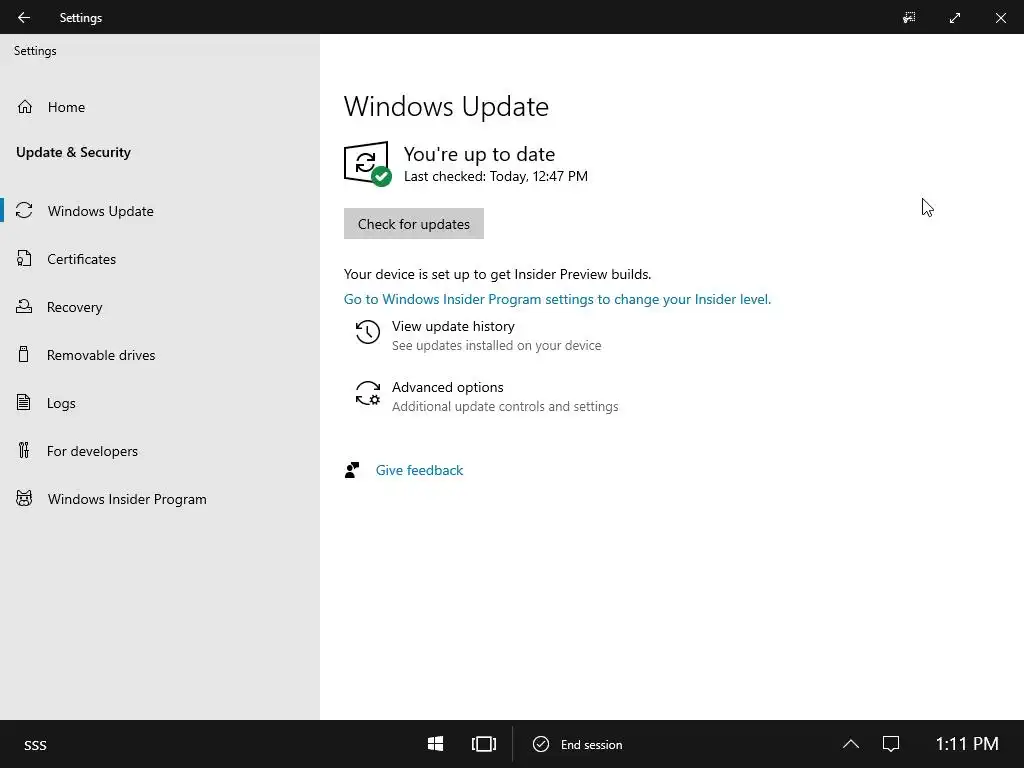Image resolution: width=1024 pixels, height=768 pixels.
Task: Click the Settings breadcrumb under the title bar
Action: click(x=35, y=50)
